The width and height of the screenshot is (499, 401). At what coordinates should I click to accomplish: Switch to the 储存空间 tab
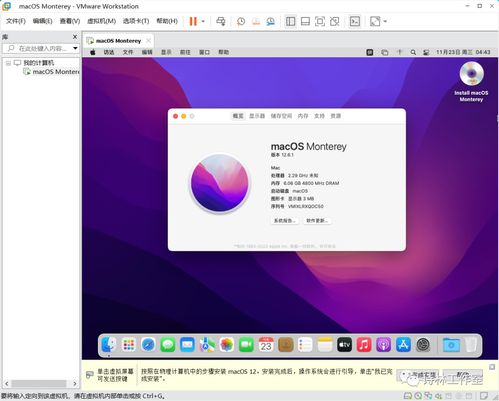(x=281, y=116)
